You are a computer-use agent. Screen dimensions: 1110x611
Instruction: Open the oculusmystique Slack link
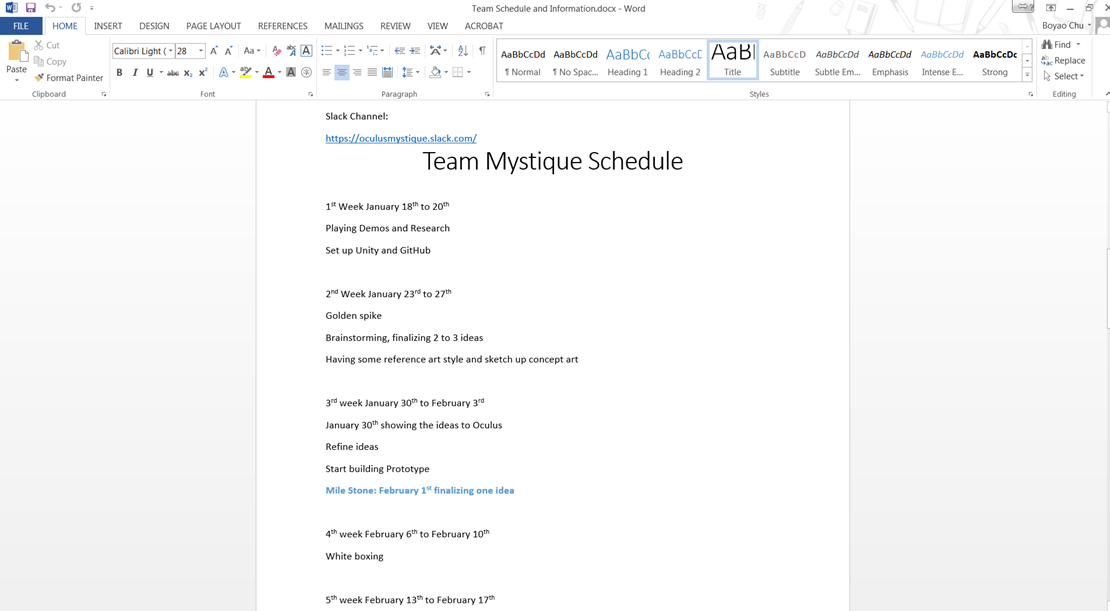(x=401, y=139)
